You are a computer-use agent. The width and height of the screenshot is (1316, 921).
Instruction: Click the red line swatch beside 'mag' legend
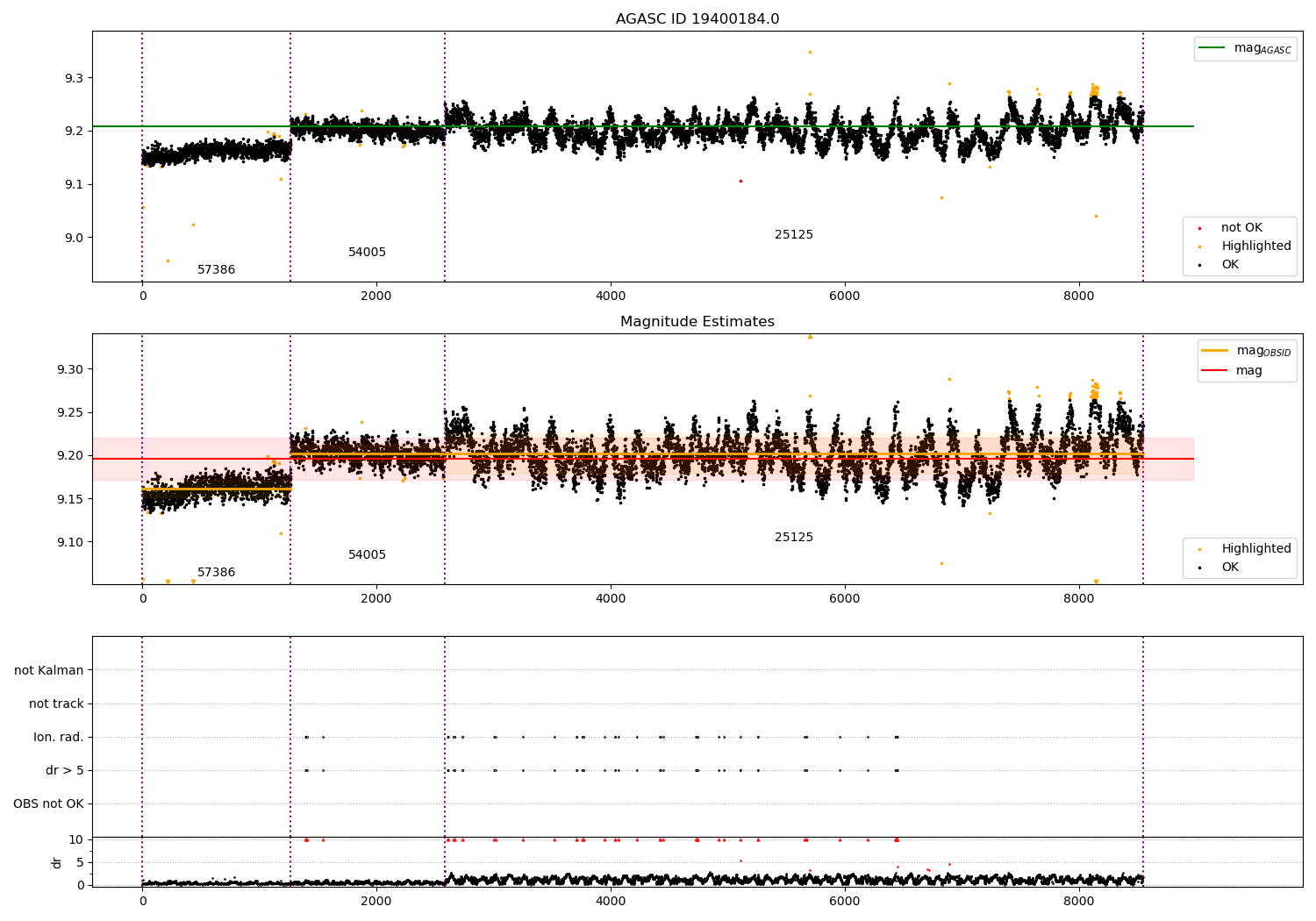tap(1215, 371)
